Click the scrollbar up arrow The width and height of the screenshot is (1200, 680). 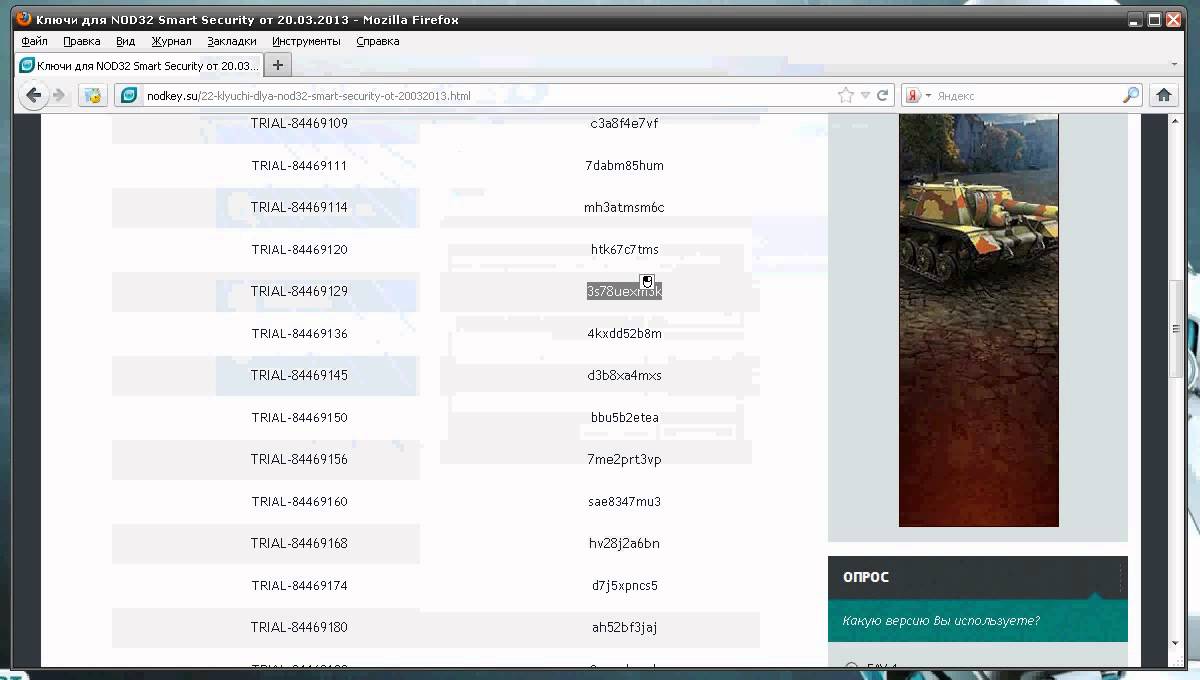(x=1176, y=122)
